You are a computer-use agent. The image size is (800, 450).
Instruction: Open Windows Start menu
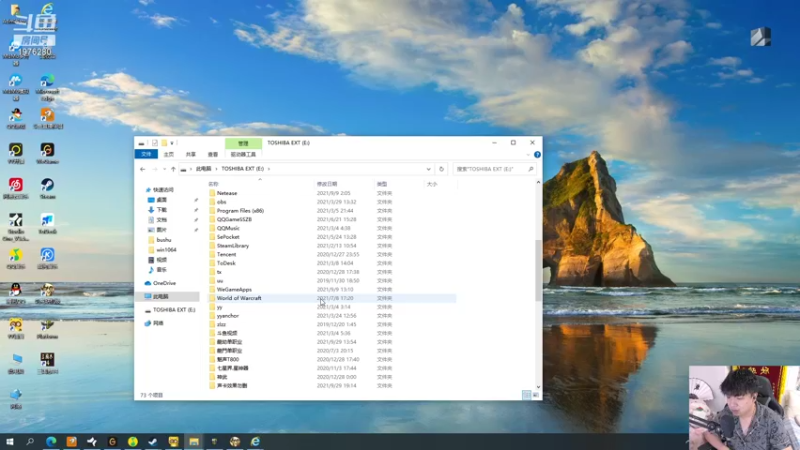pyautogui.click(x=10, y=441)
